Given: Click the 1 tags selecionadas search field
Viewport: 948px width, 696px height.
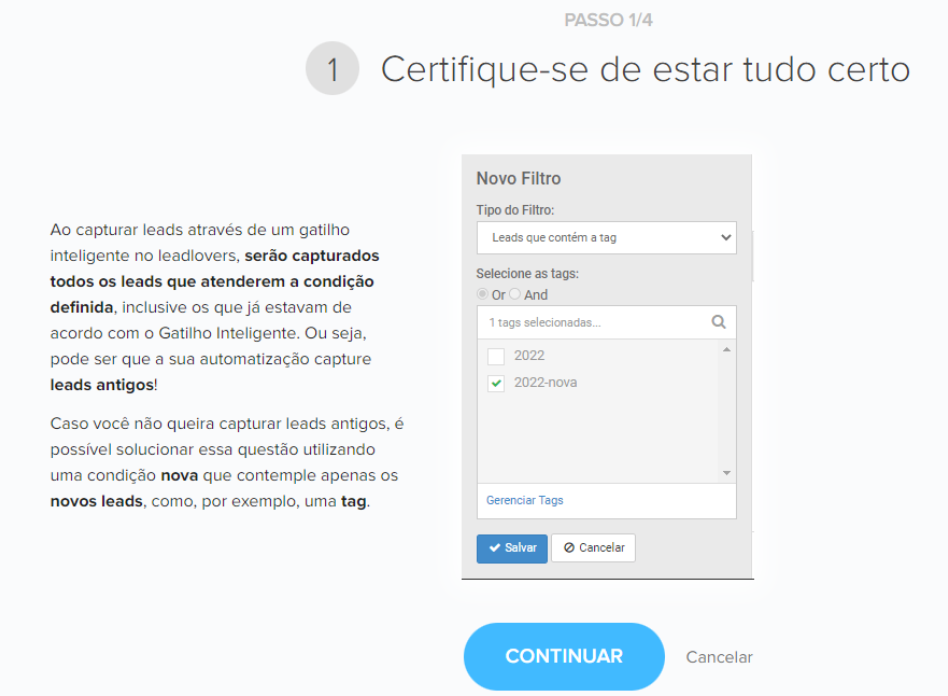Looking at the screenshot, I should 595,323.
